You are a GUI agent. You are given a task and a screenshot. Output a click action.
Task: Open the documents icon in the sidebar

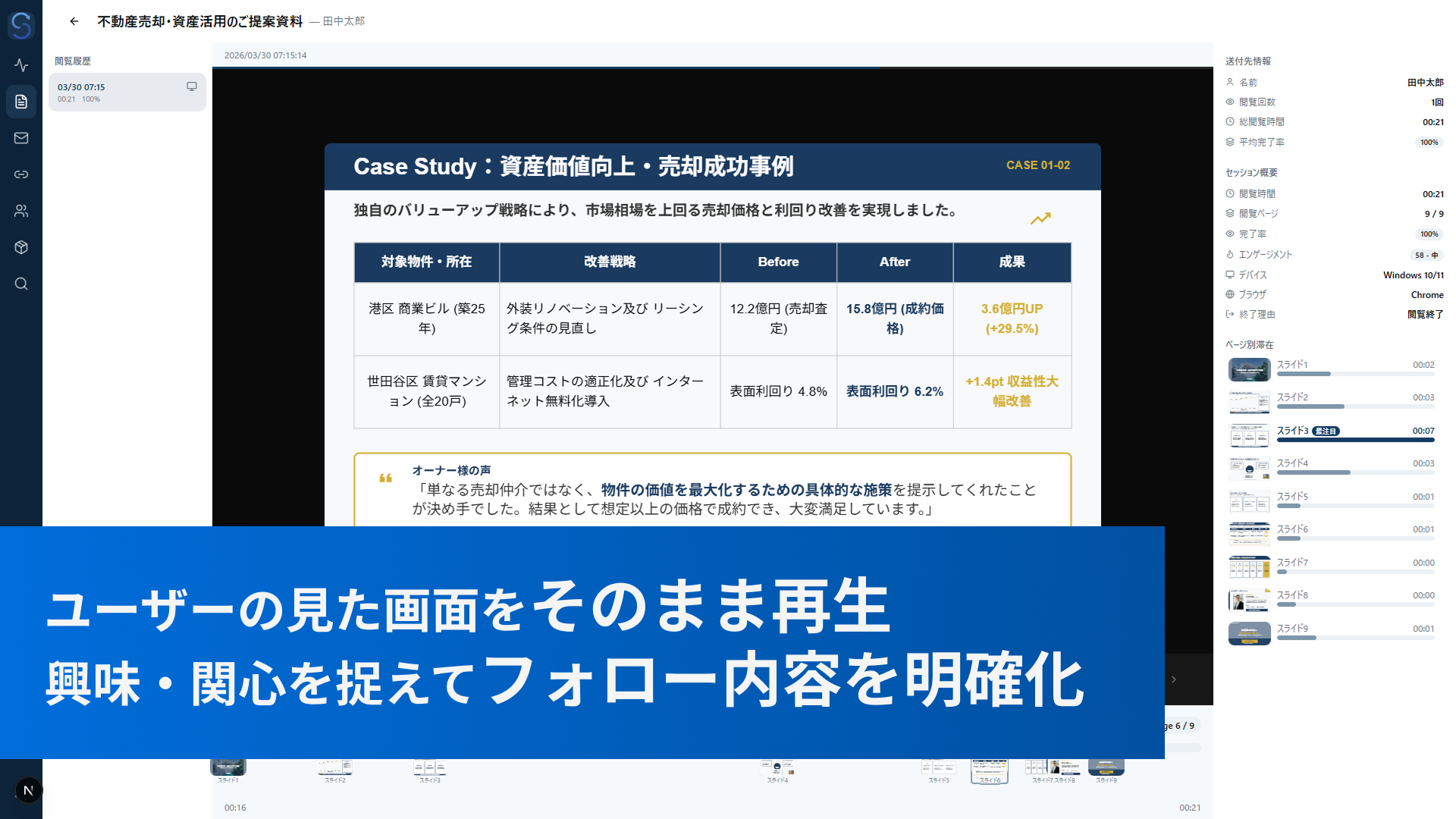point(21,102)
